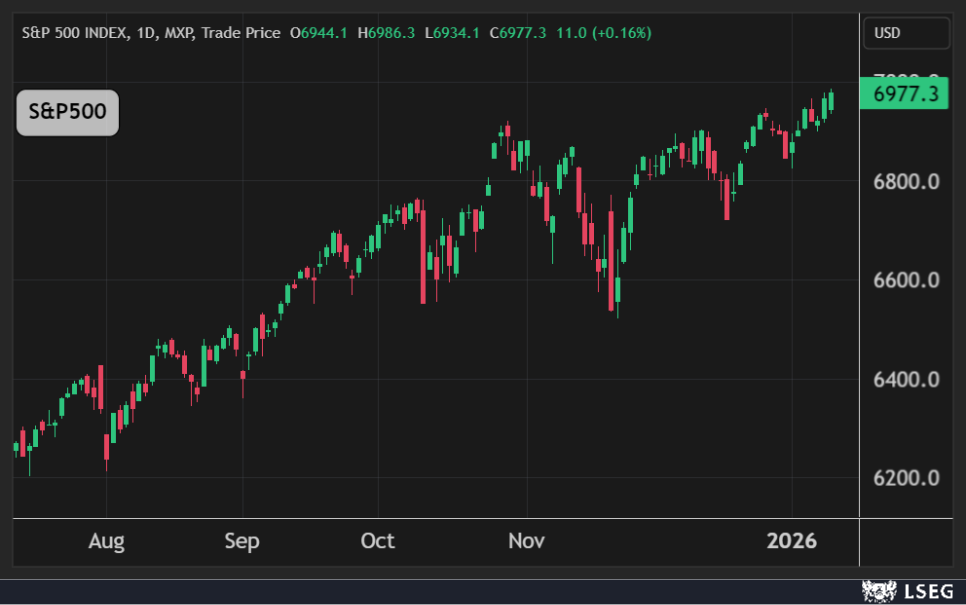
Task: Click the 6200.0 price axis label
Action: 905,478
